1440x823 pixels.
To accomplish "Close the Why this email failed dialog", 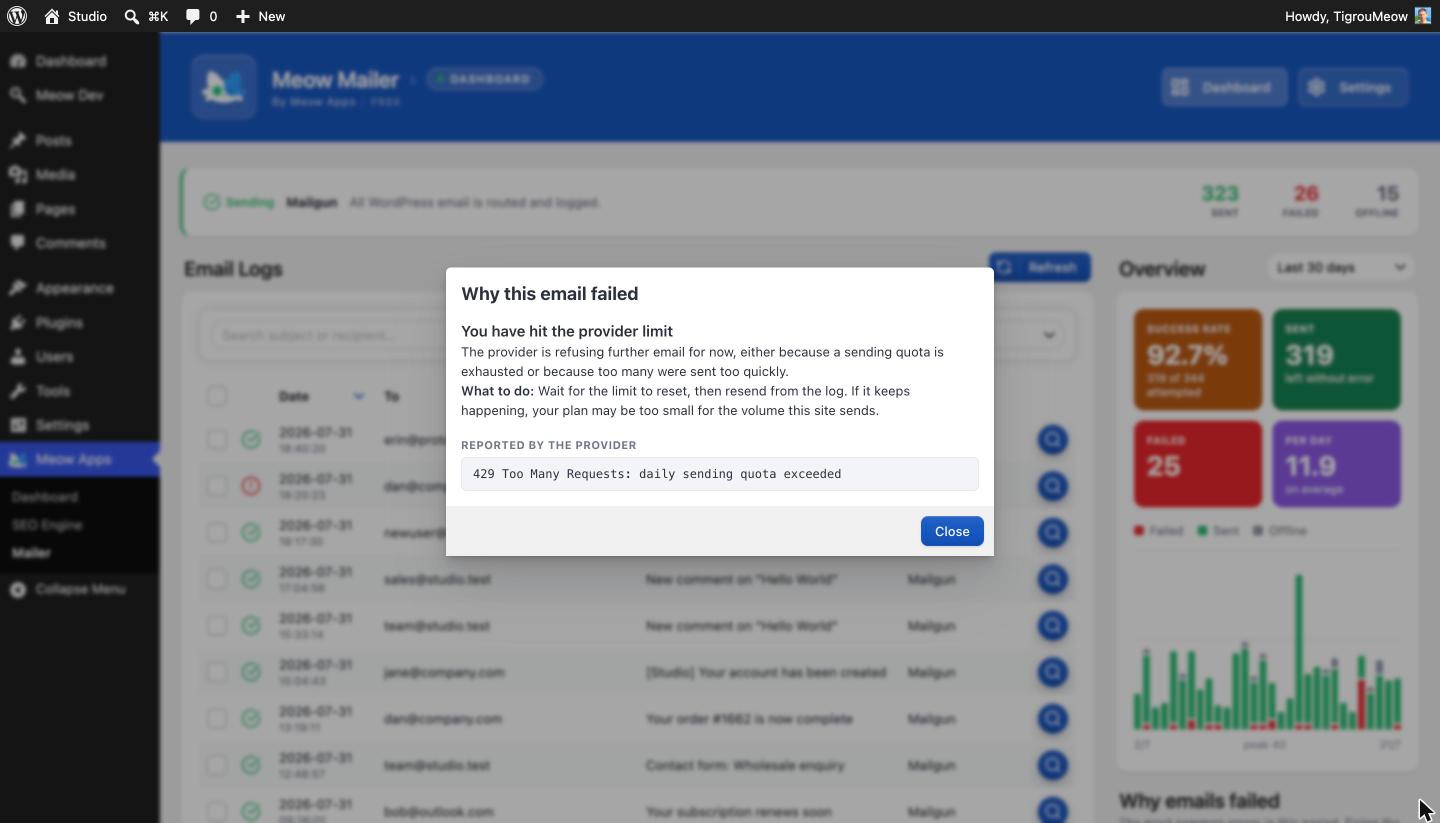I will pyautogui.click(x=952, y=531).
